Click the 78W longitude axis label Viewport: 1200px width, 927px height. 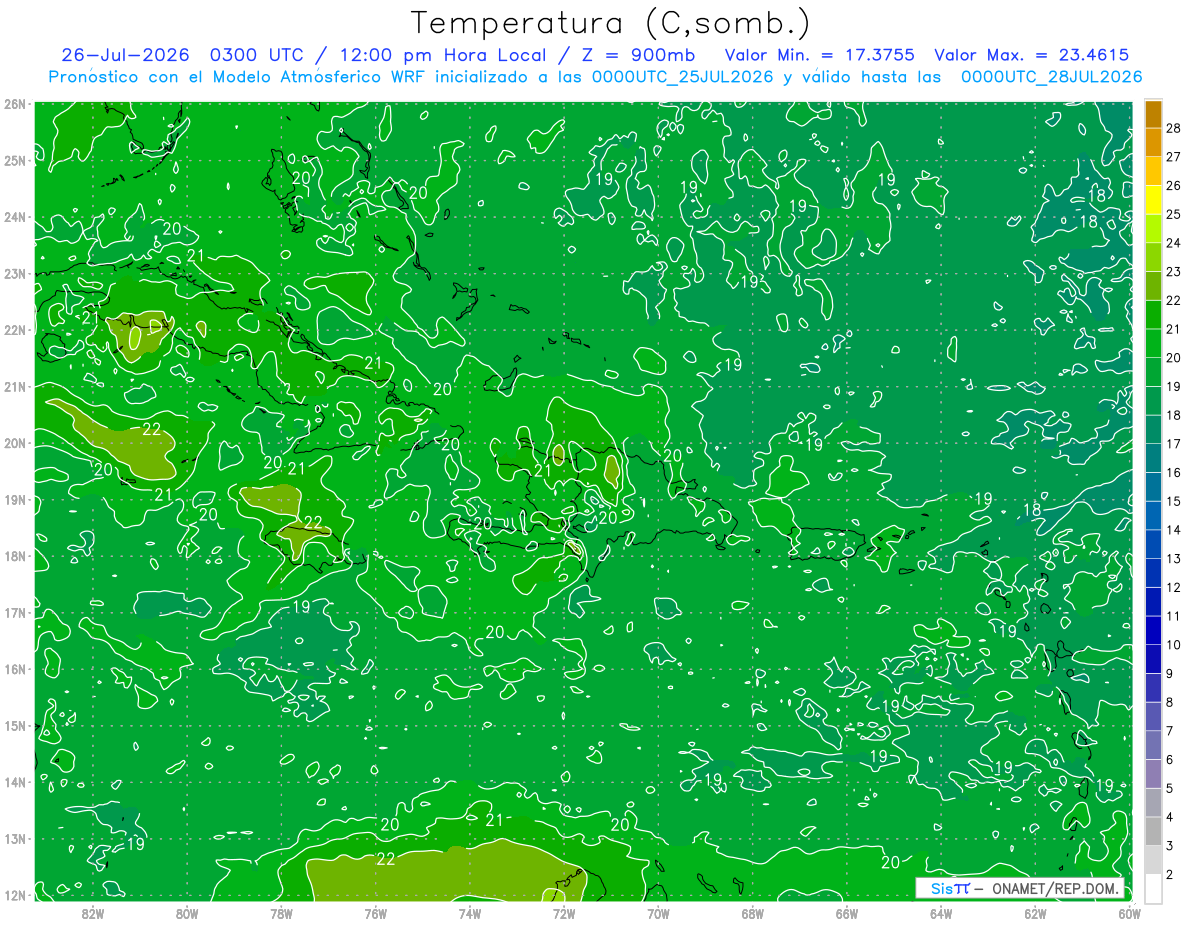click(x=281, y=913)
